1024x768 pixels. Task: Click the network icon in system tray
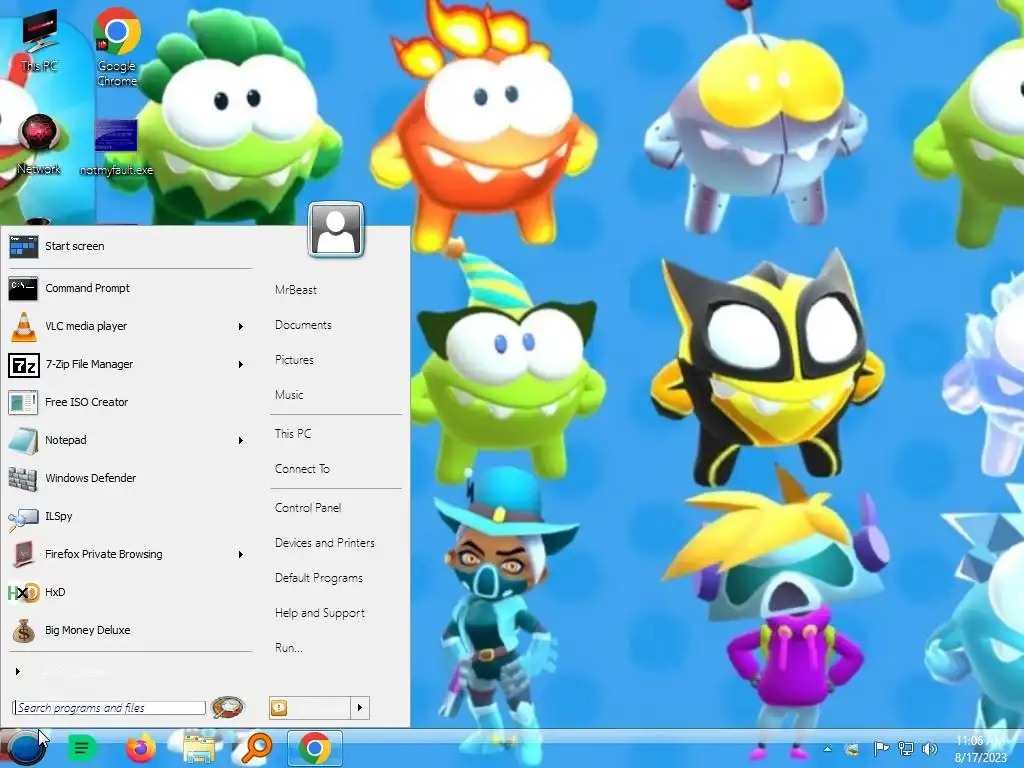tap(906, 748)
